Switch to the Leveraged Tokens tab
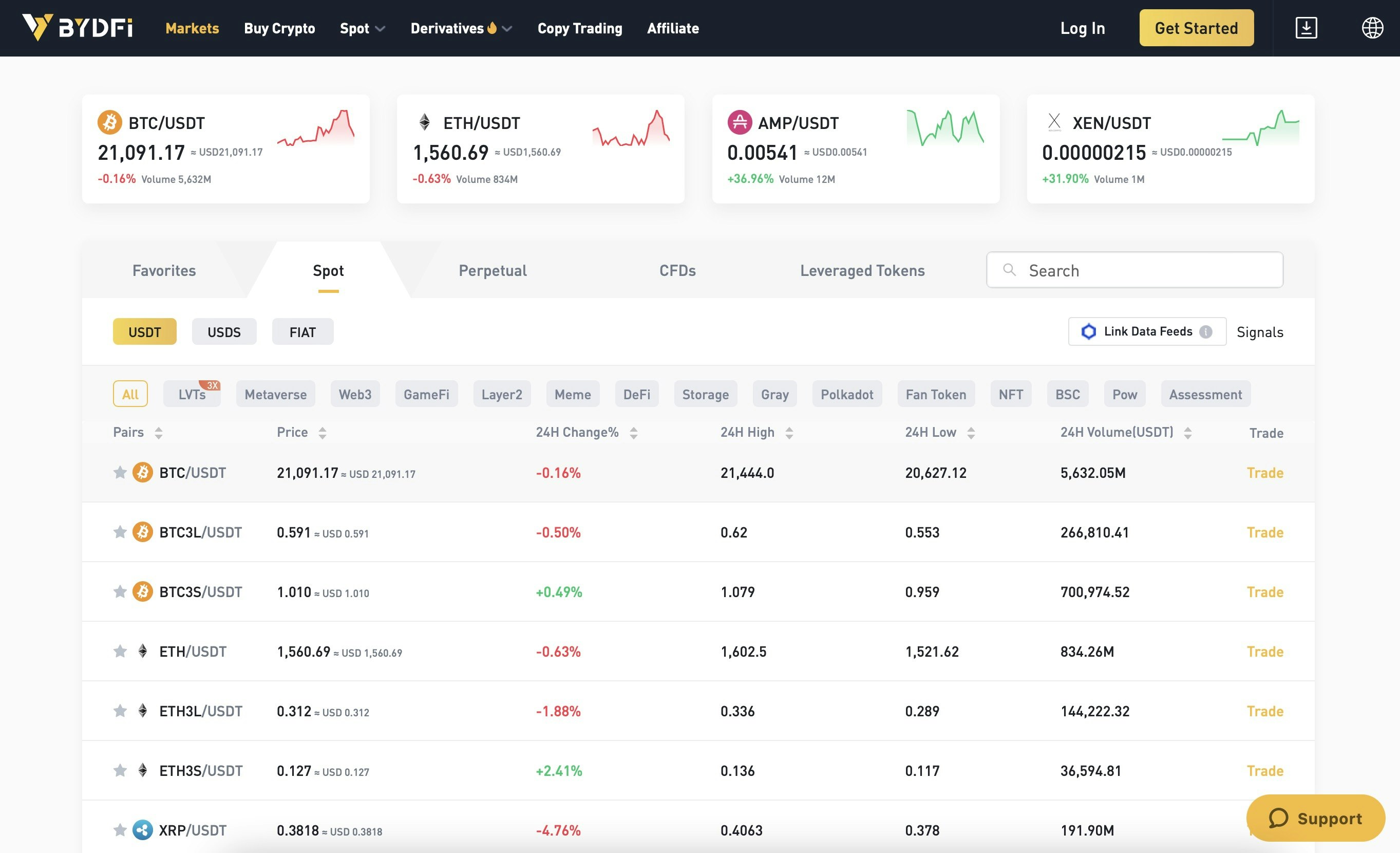The height and width of the screenshot is (853, 1400). coord(862,270)
